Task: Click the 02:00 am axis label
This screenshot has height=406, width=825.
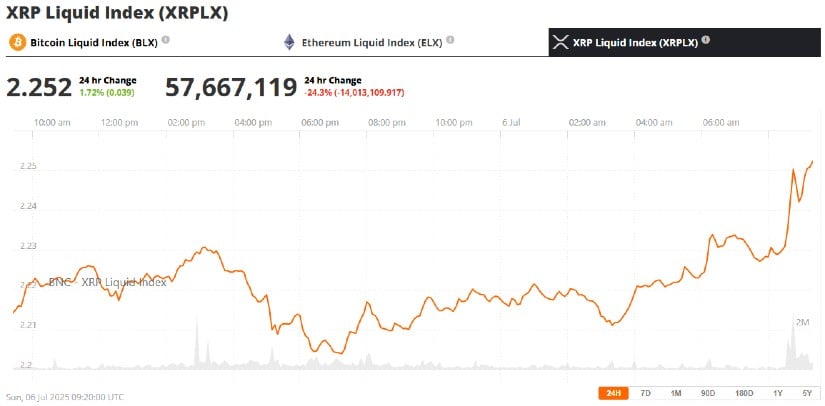Action: click(587, 123)
